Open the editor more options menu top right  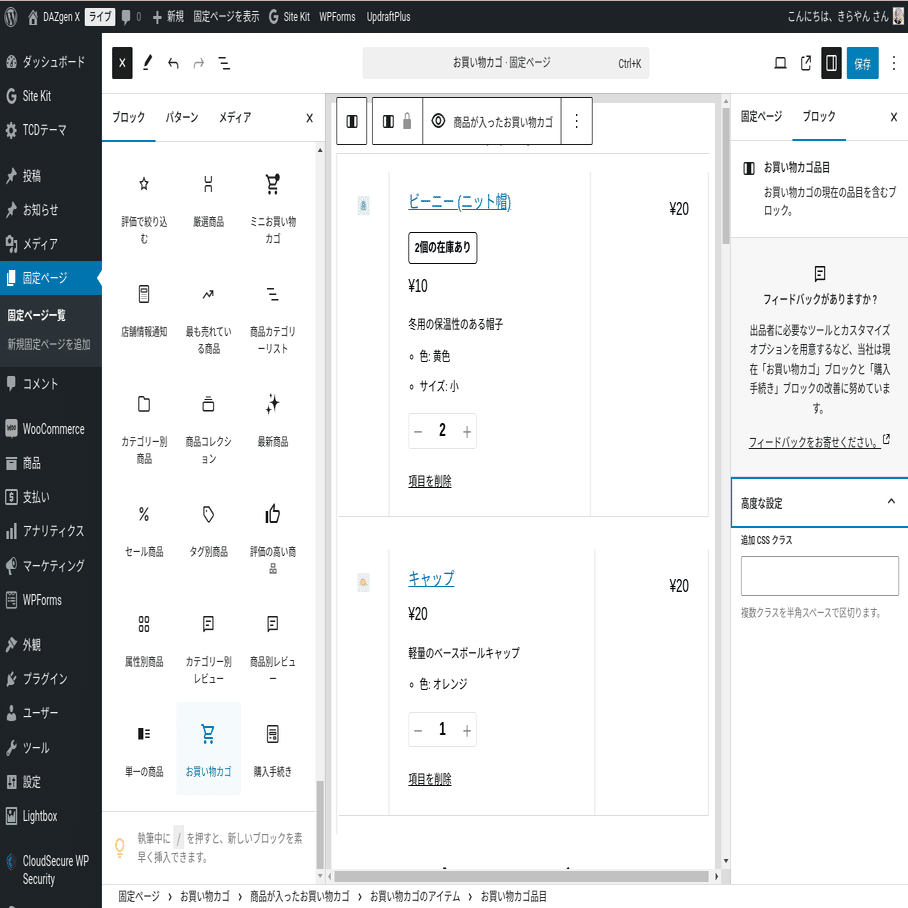coord(893,63)
